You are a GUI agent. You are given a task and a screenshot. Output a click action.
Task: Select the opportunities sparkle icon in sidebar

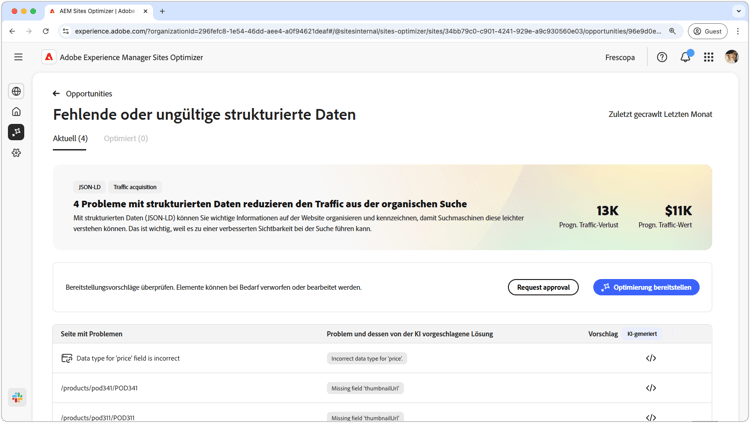[16, 132]
